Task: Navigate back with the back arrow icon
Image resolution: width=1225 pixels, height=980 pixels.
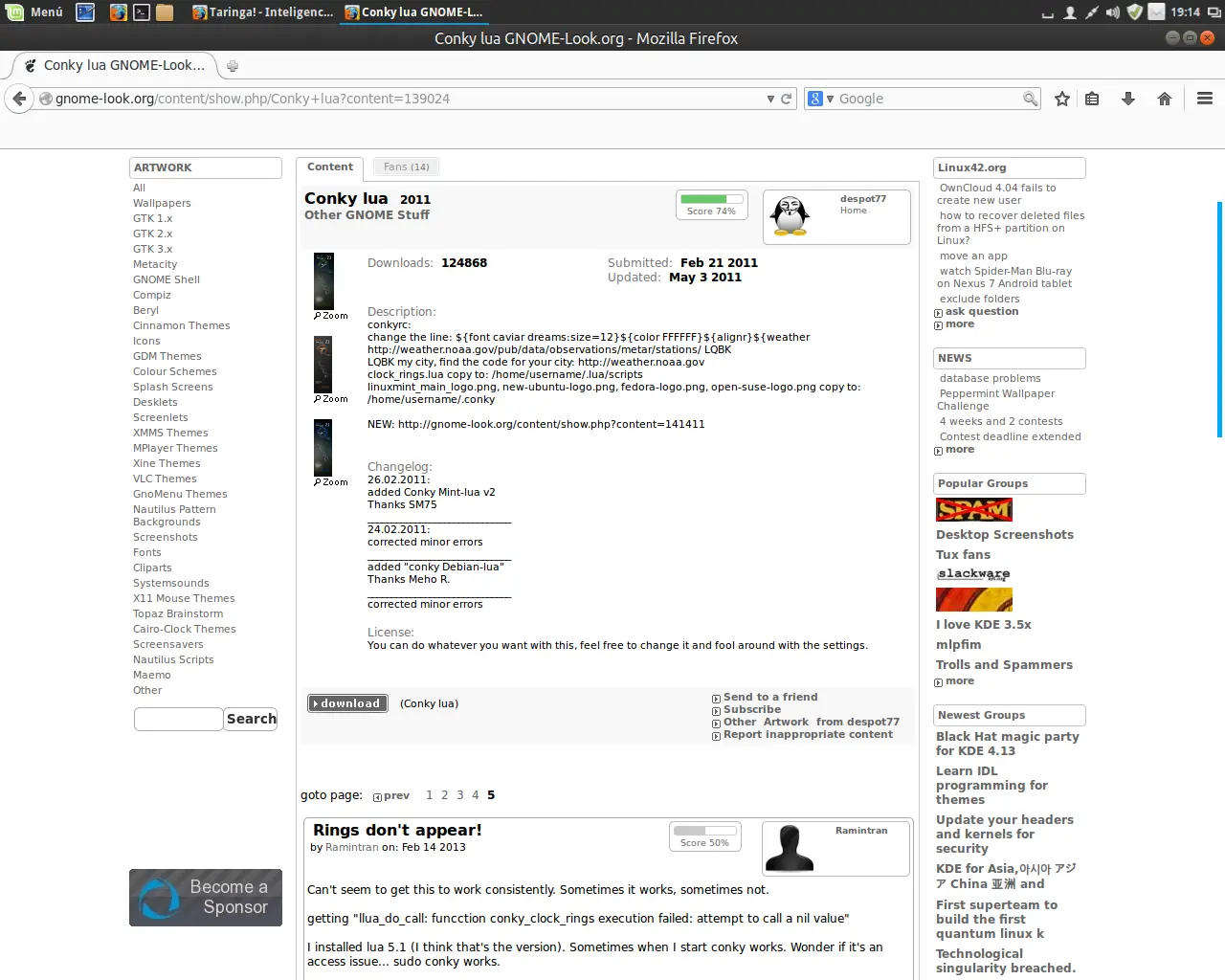Action: [x=18, y=98]
